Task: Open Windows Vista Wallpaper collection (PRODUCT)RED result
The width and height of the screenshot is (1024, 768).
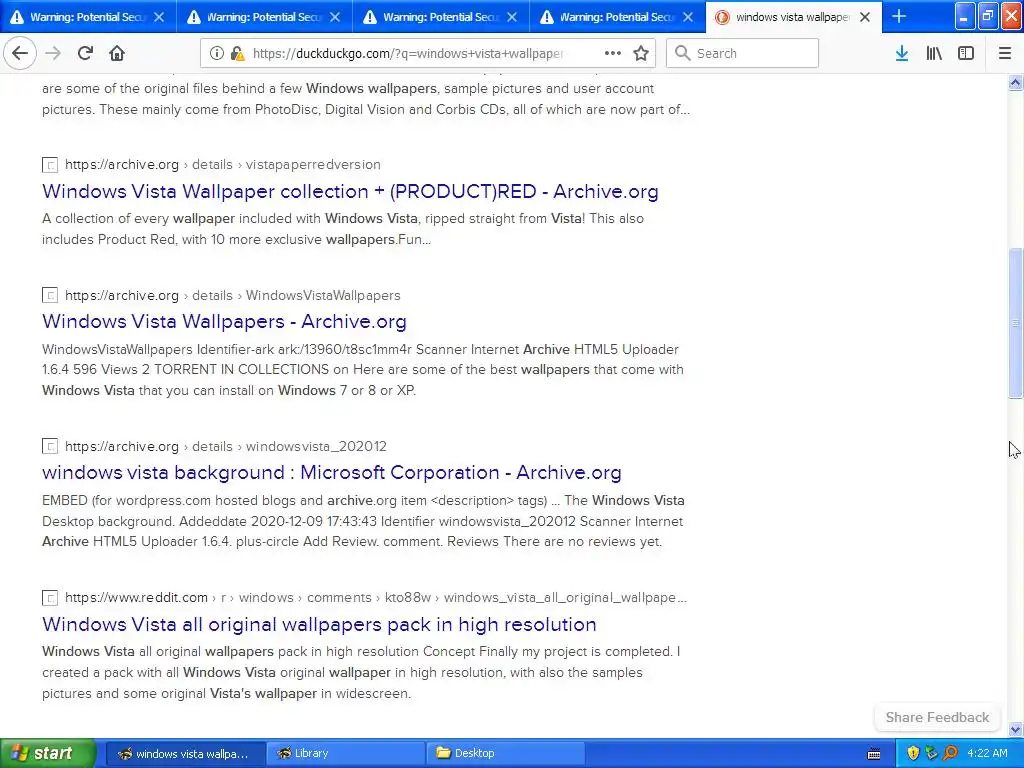Action: click(350, 191)
